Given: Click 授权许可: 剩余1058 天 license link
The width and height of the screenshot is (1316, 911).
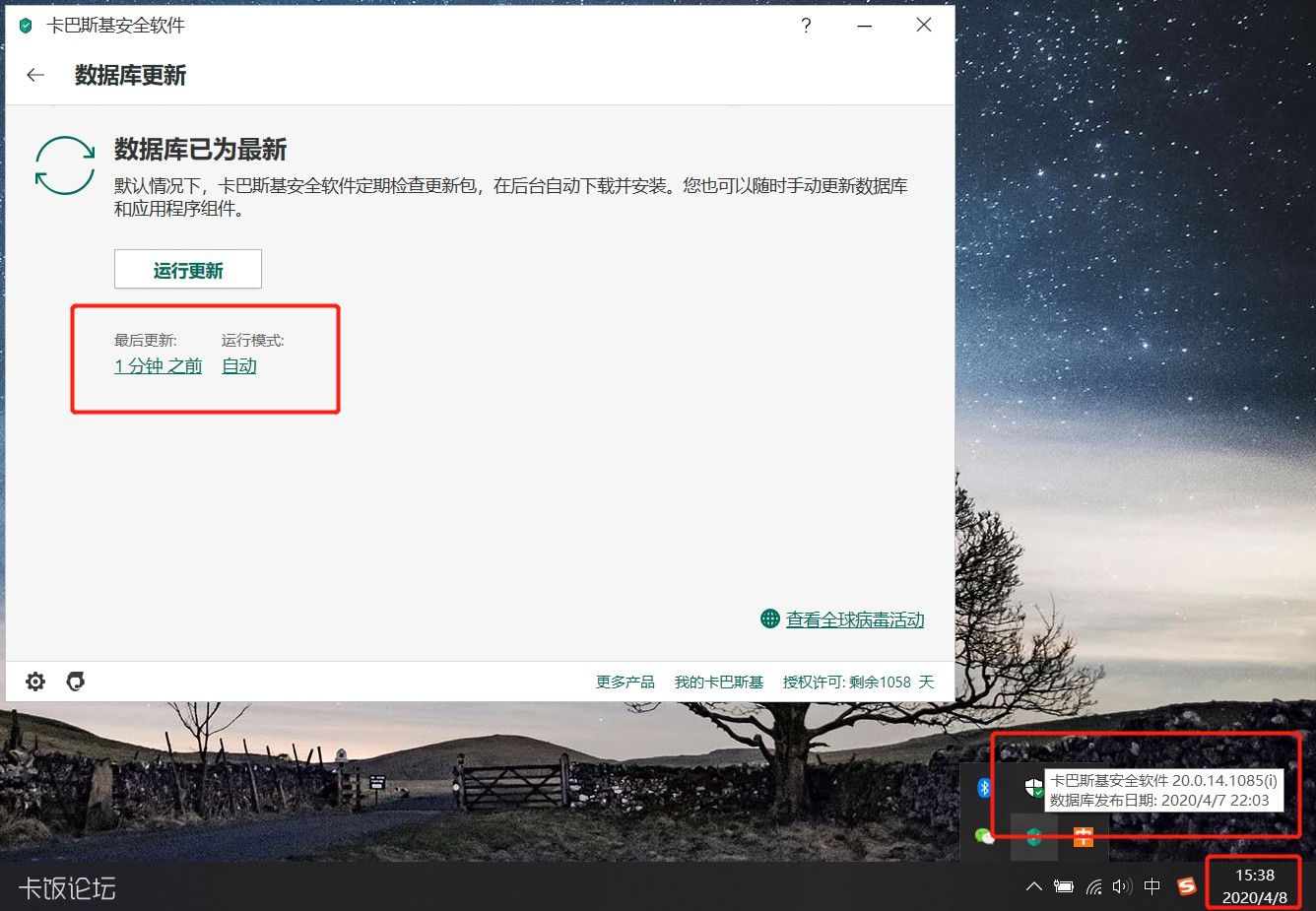Looking at the screenshot, I should coord(858,682).
